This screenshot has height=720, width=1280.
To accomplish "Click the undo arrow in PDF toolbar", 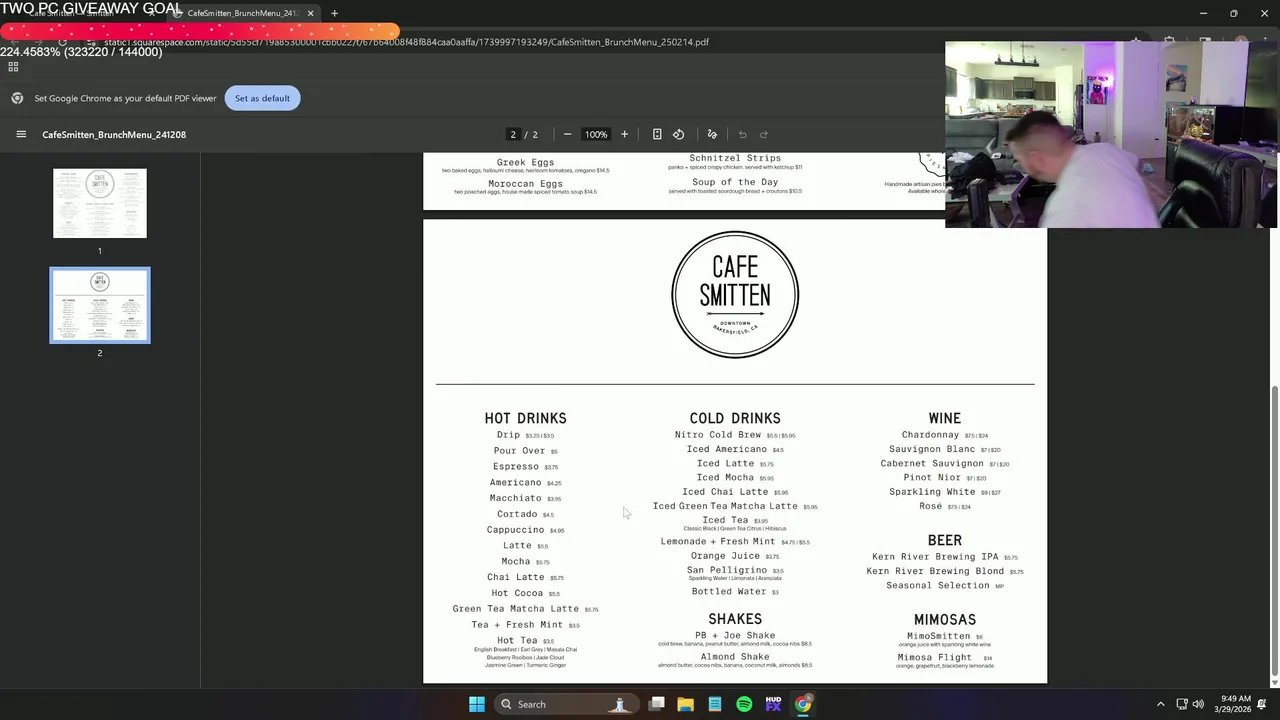I will (742, 134).
